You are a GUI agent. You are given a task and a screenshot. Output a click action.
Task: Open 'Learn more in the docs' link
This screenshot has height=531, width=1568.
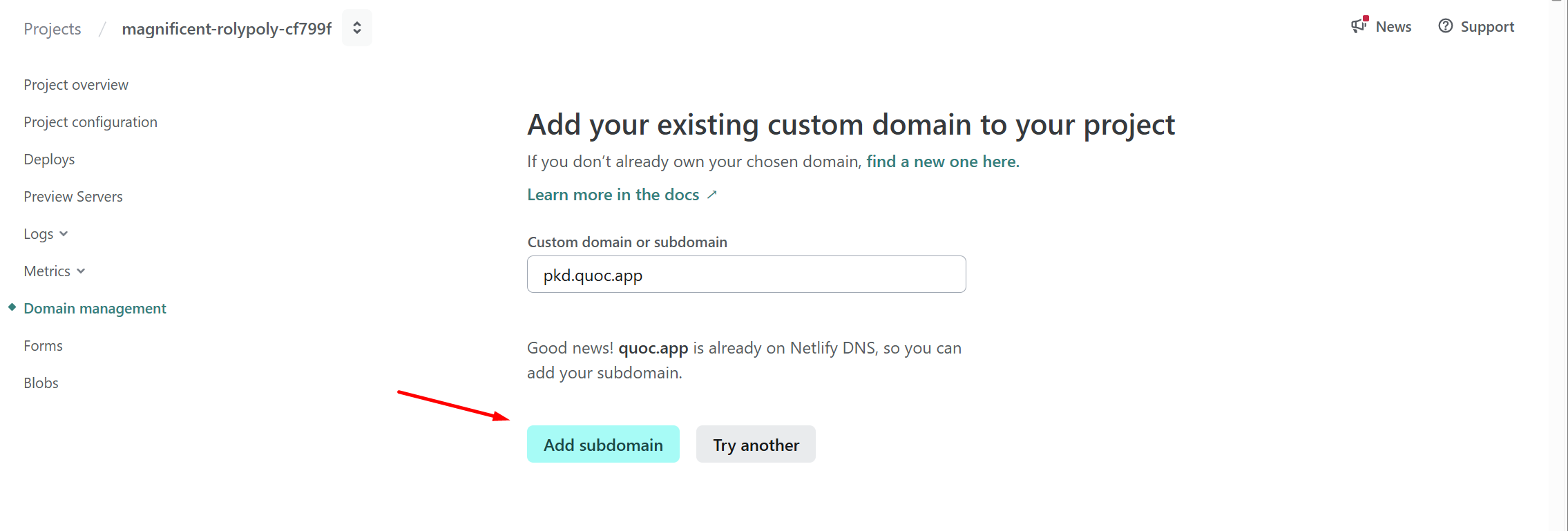coord(613,195)
